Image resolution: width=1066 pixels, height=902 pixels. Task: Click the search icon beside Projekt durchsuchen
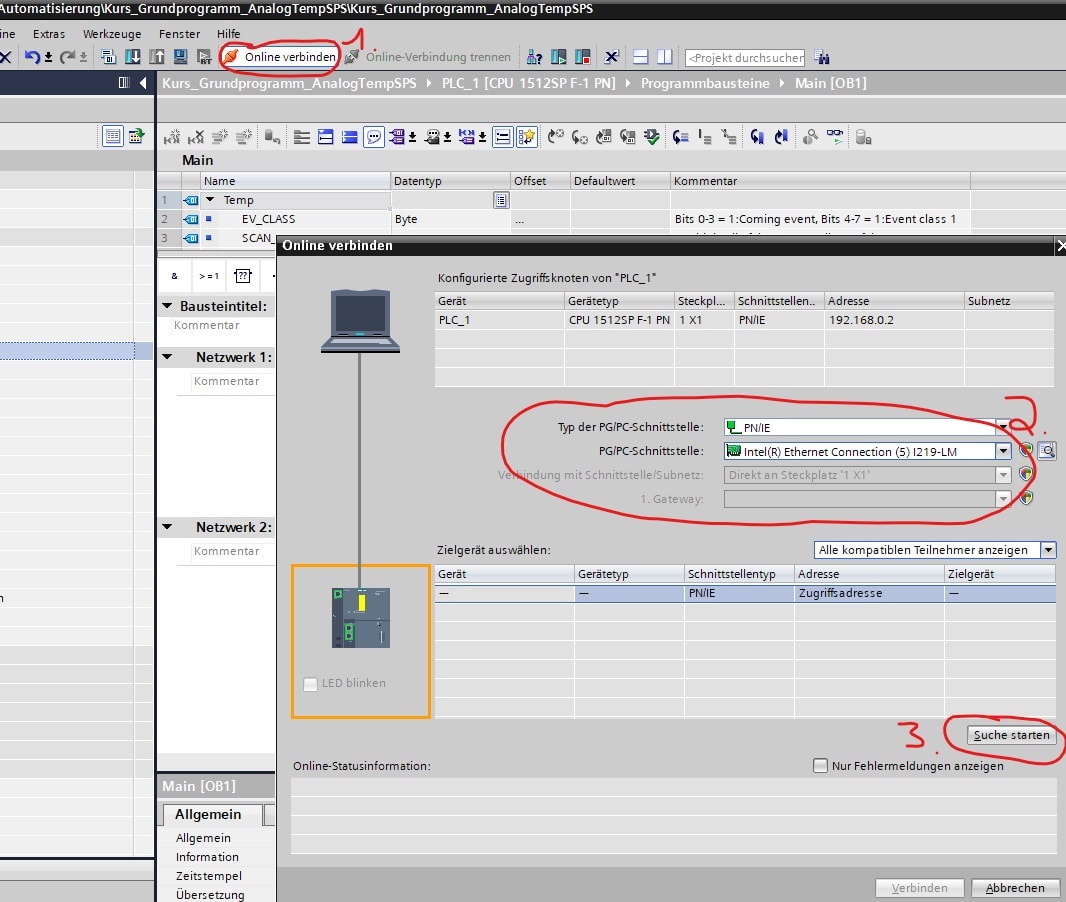click(822, 57)
